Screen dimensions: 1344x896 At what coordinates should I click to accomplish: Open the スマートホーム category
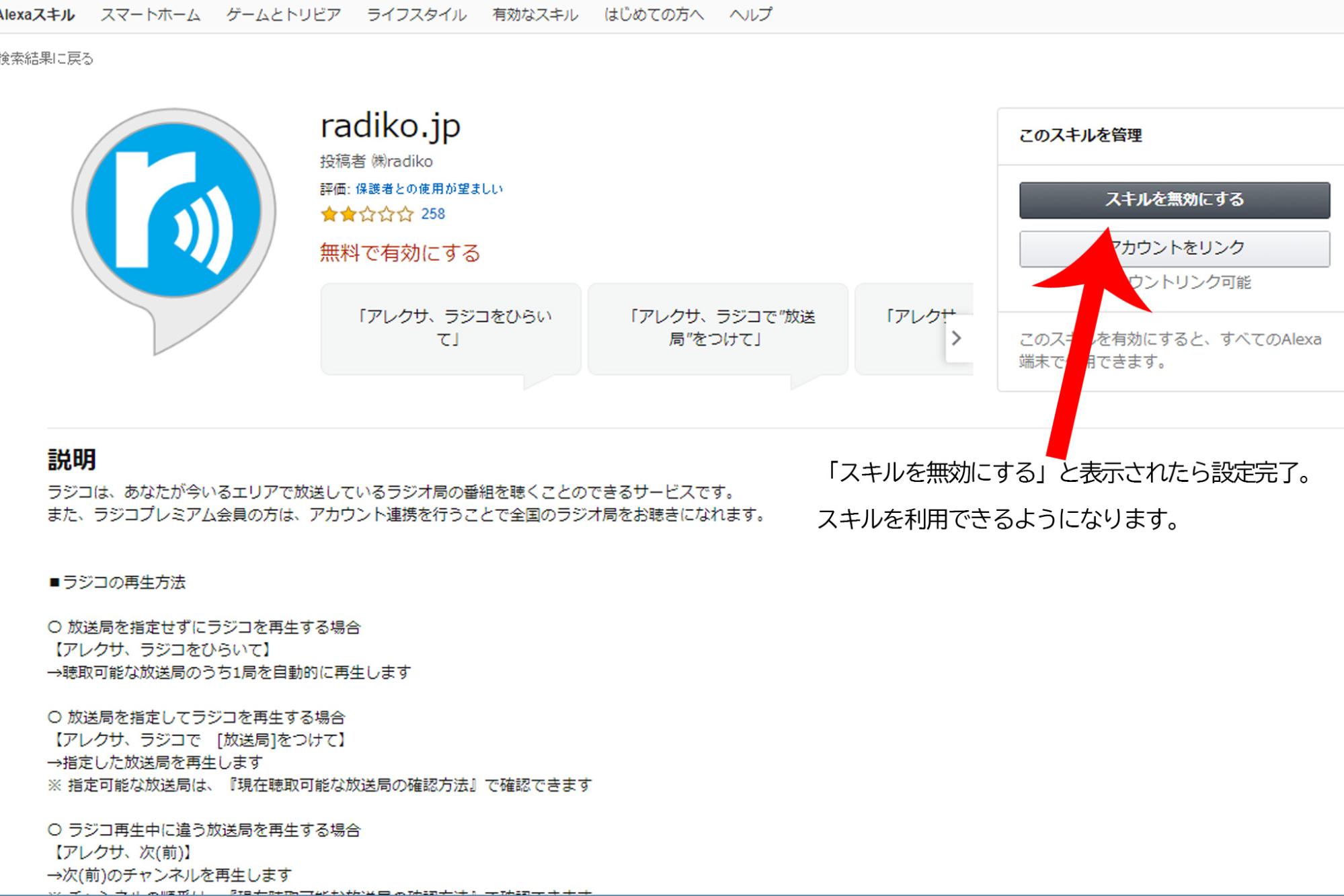[151, 15]
